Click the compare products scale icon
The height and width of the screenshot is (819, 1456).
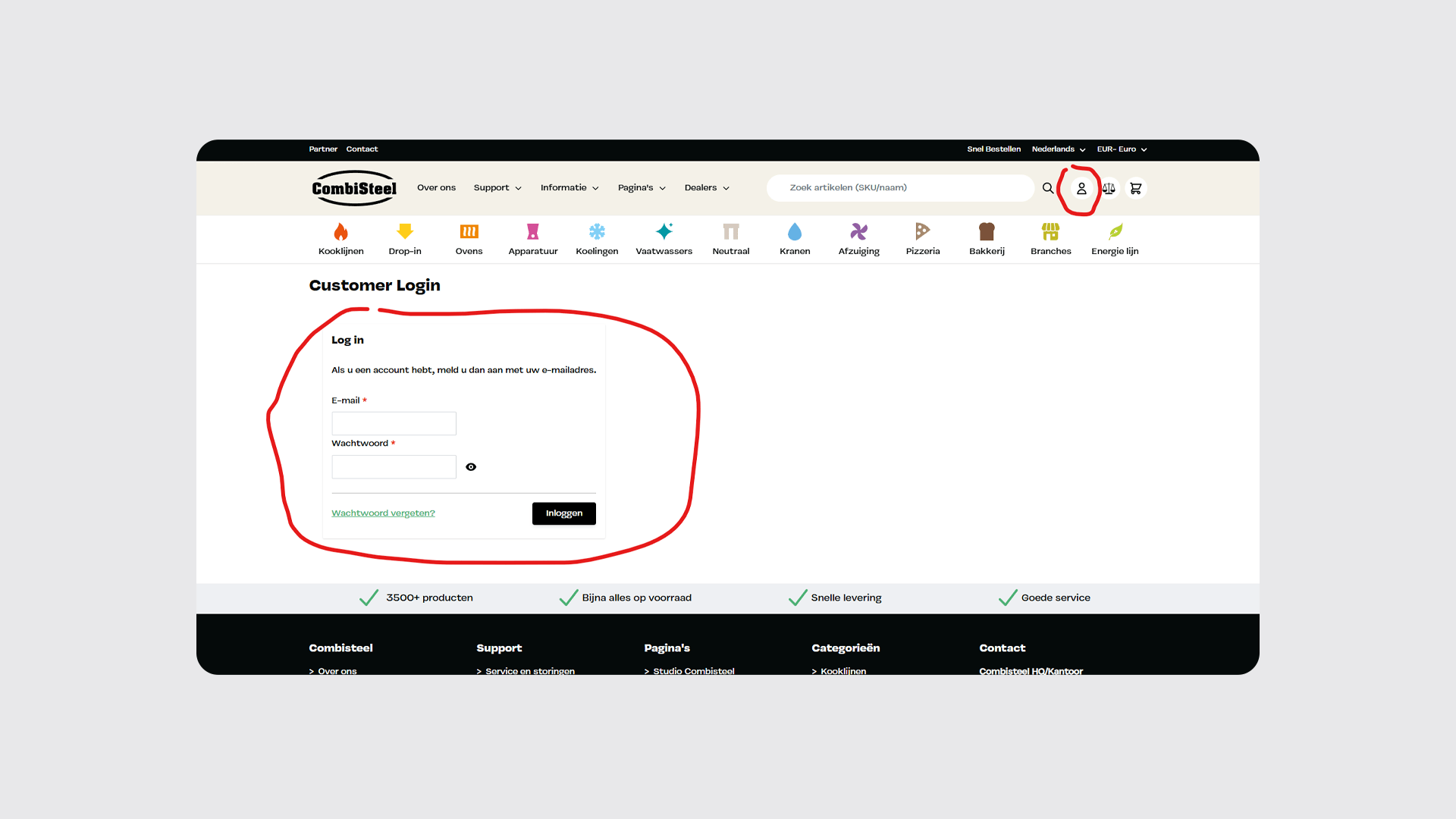(x=1109, y=188)
